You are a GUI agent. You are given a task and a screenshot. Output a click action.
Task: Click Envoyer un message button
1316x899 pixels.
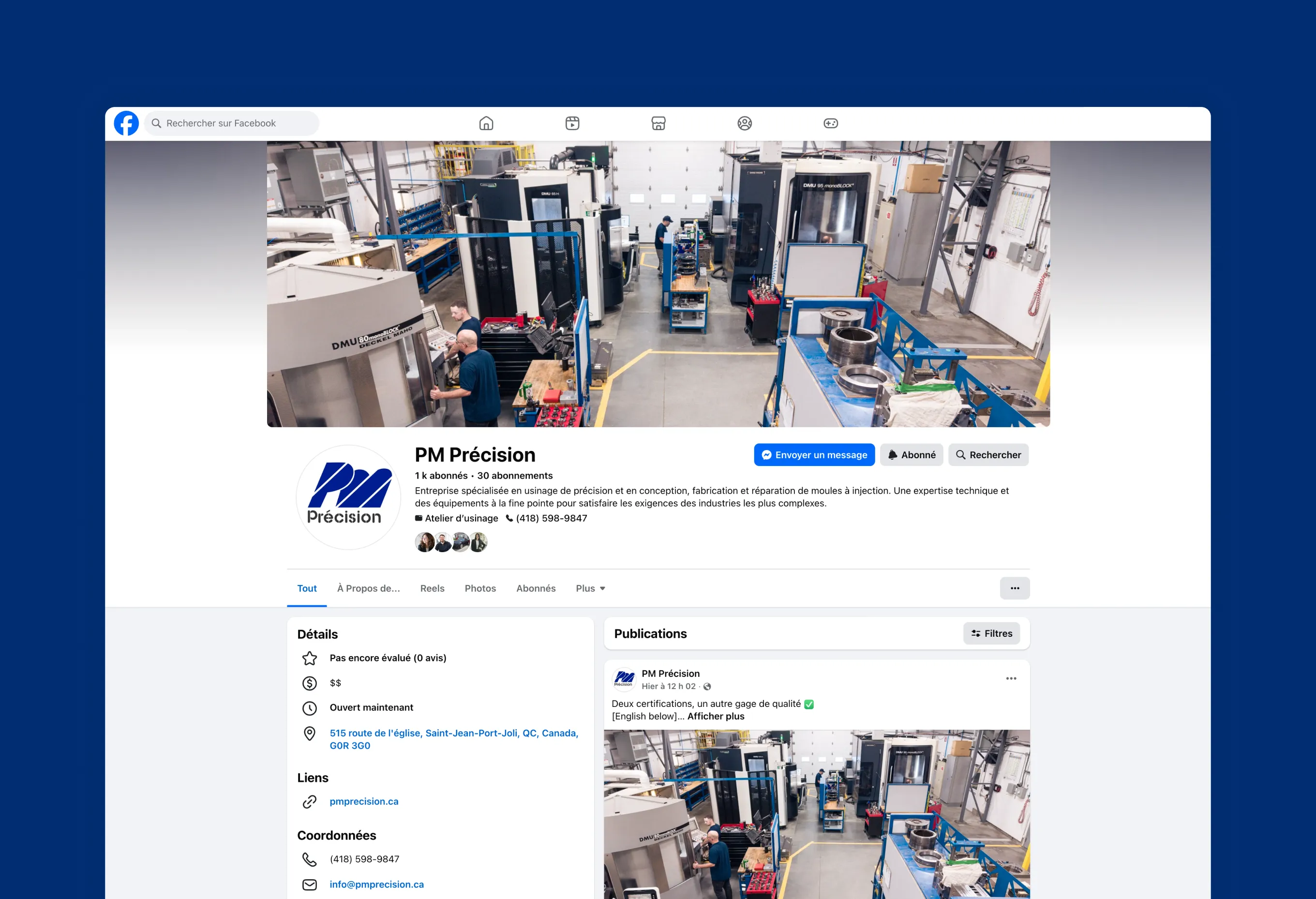pos(814,455)
